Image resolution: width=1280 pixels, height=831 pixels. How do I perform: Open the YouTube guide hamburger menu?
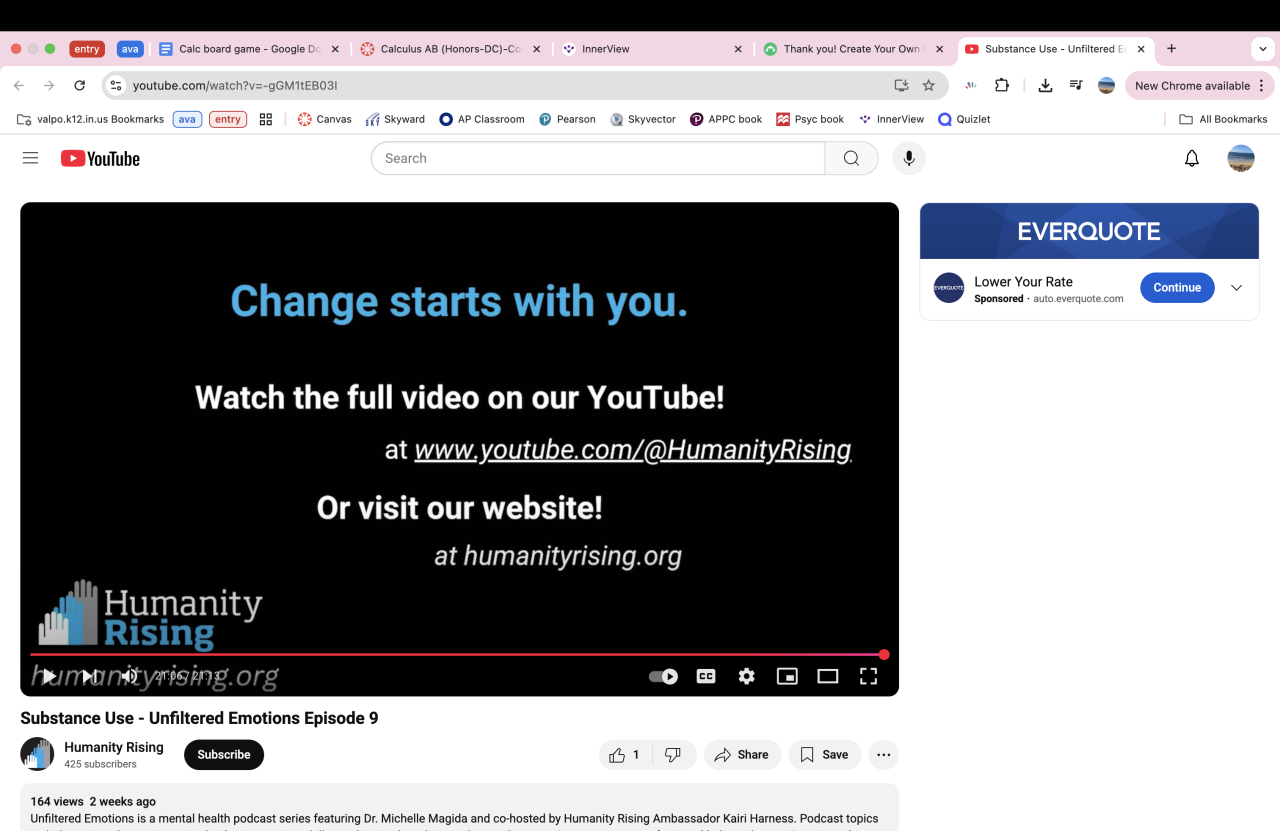coord(31,158)
